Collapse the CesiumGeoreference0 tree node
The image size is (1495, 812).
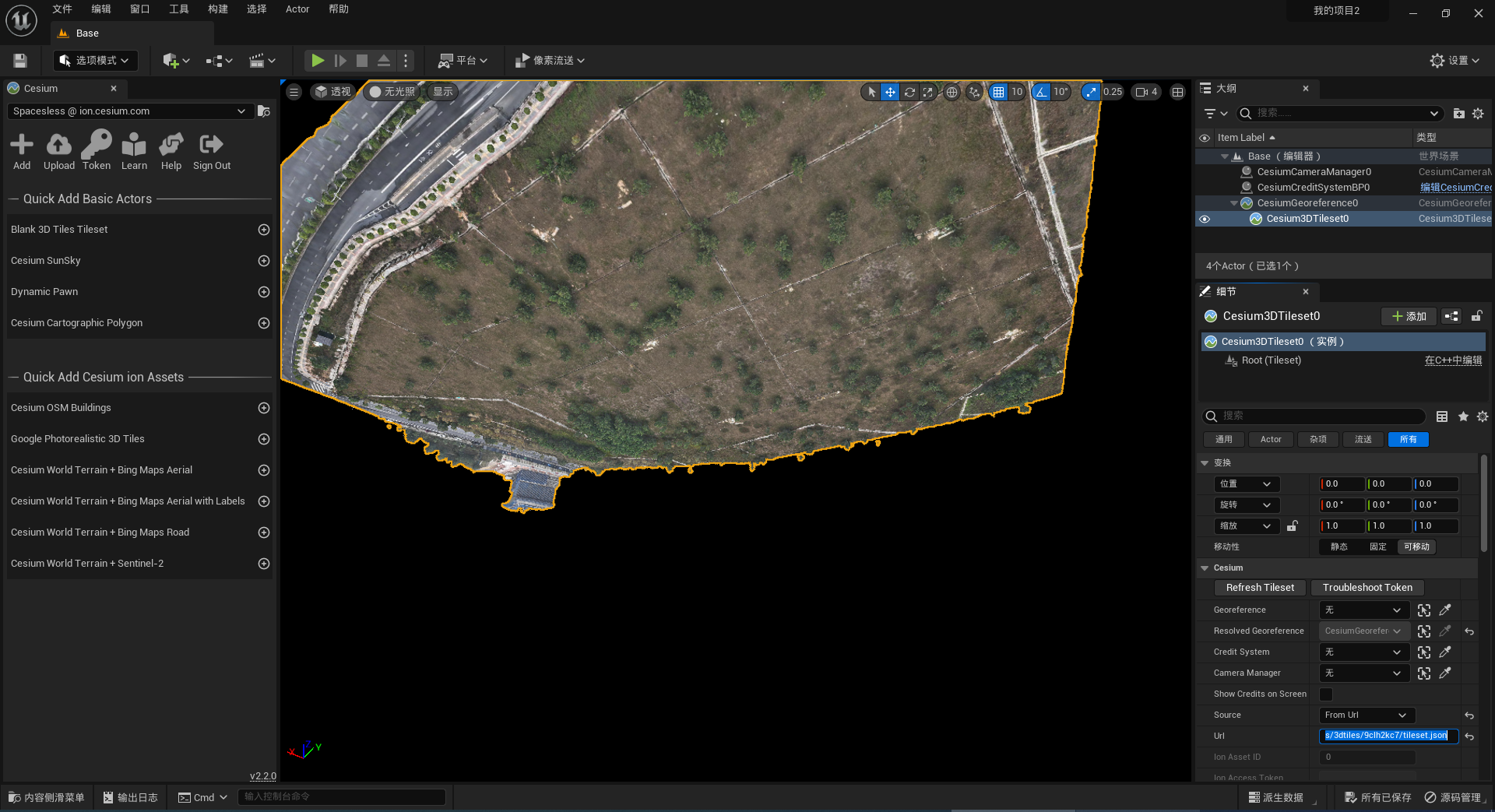(x=1233, y=203)
